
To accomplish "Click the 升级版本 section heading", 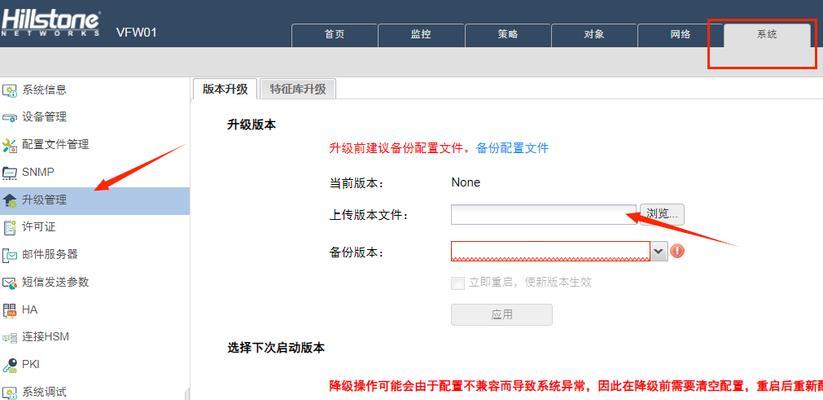I will pyautogui.click(x=251, y=124).
